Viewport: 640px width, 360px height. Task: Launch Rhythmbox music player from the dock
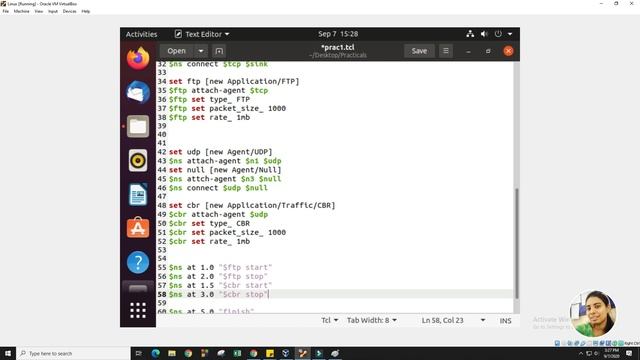[138, 160]
